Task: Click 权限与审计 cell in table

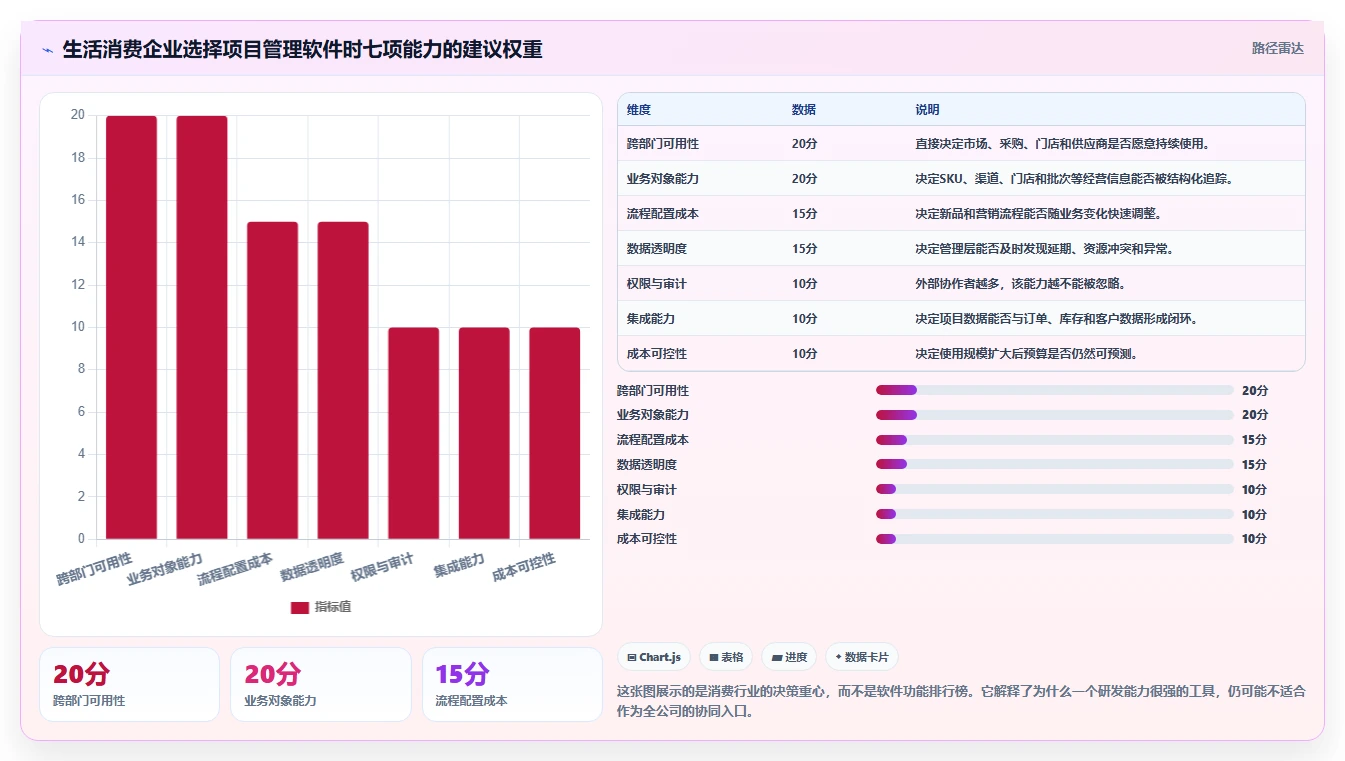Action: click(x=657, y=284)
